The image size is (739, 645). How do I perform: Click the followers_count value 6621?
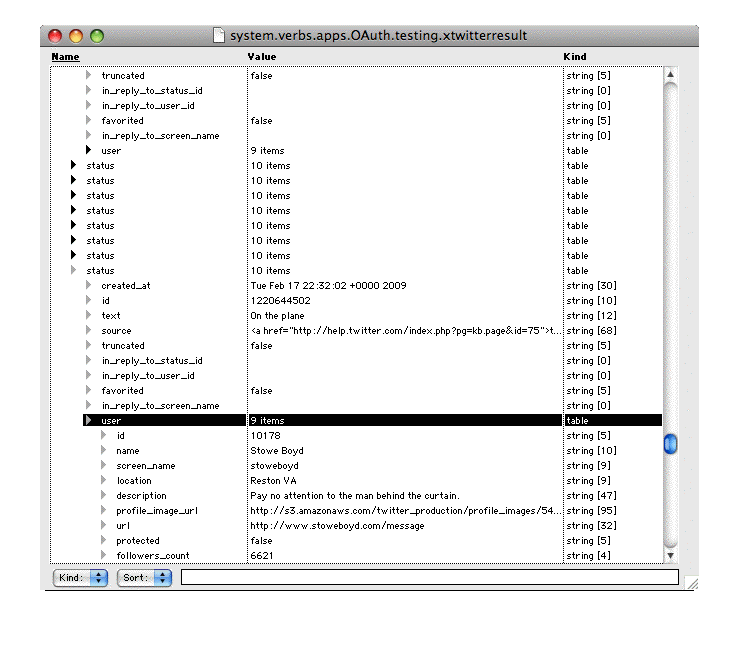point(262,556)
